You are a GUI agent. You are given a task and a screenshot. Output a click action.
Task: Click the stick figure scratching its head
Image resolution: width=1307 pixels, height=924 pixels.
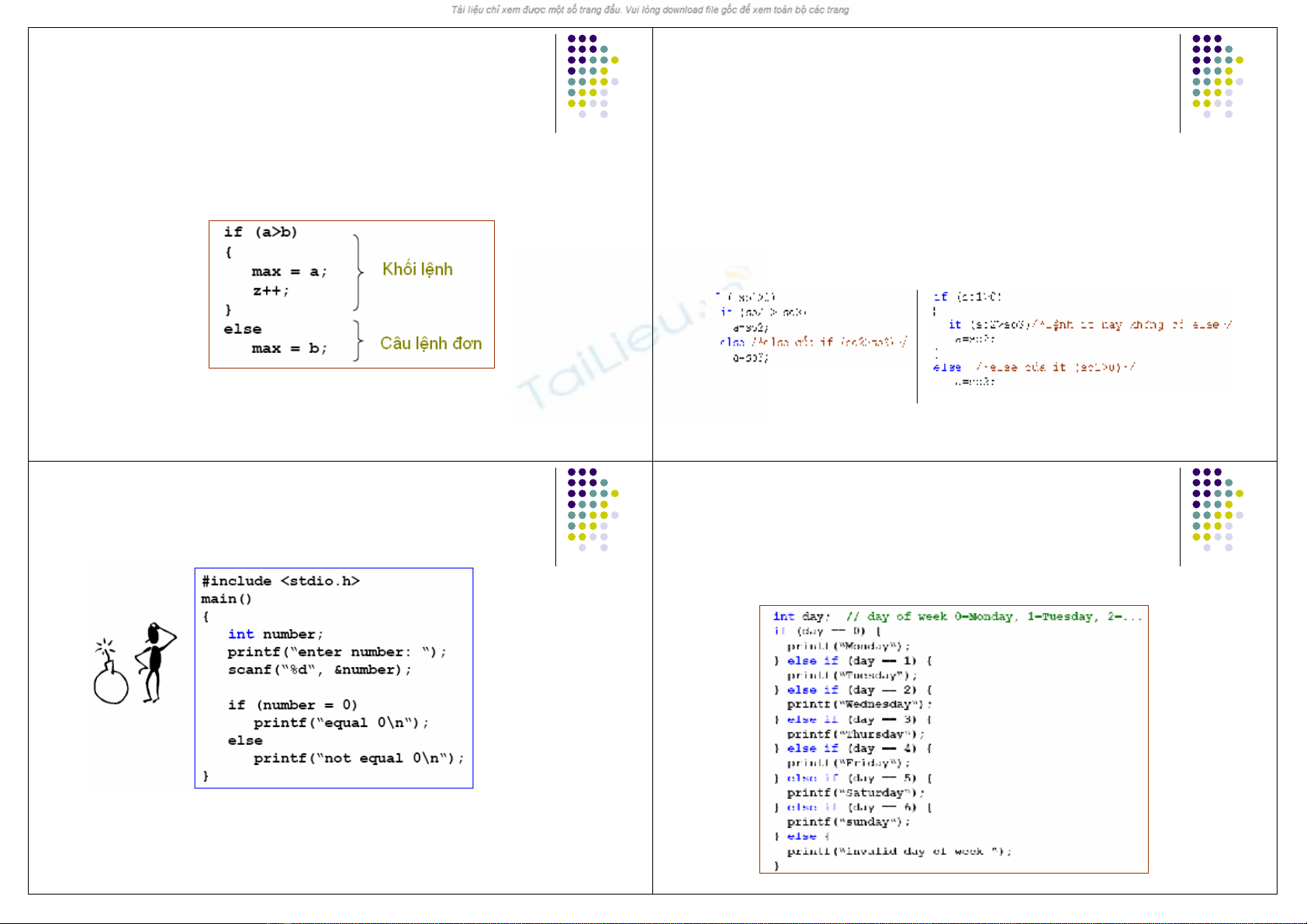155,662
